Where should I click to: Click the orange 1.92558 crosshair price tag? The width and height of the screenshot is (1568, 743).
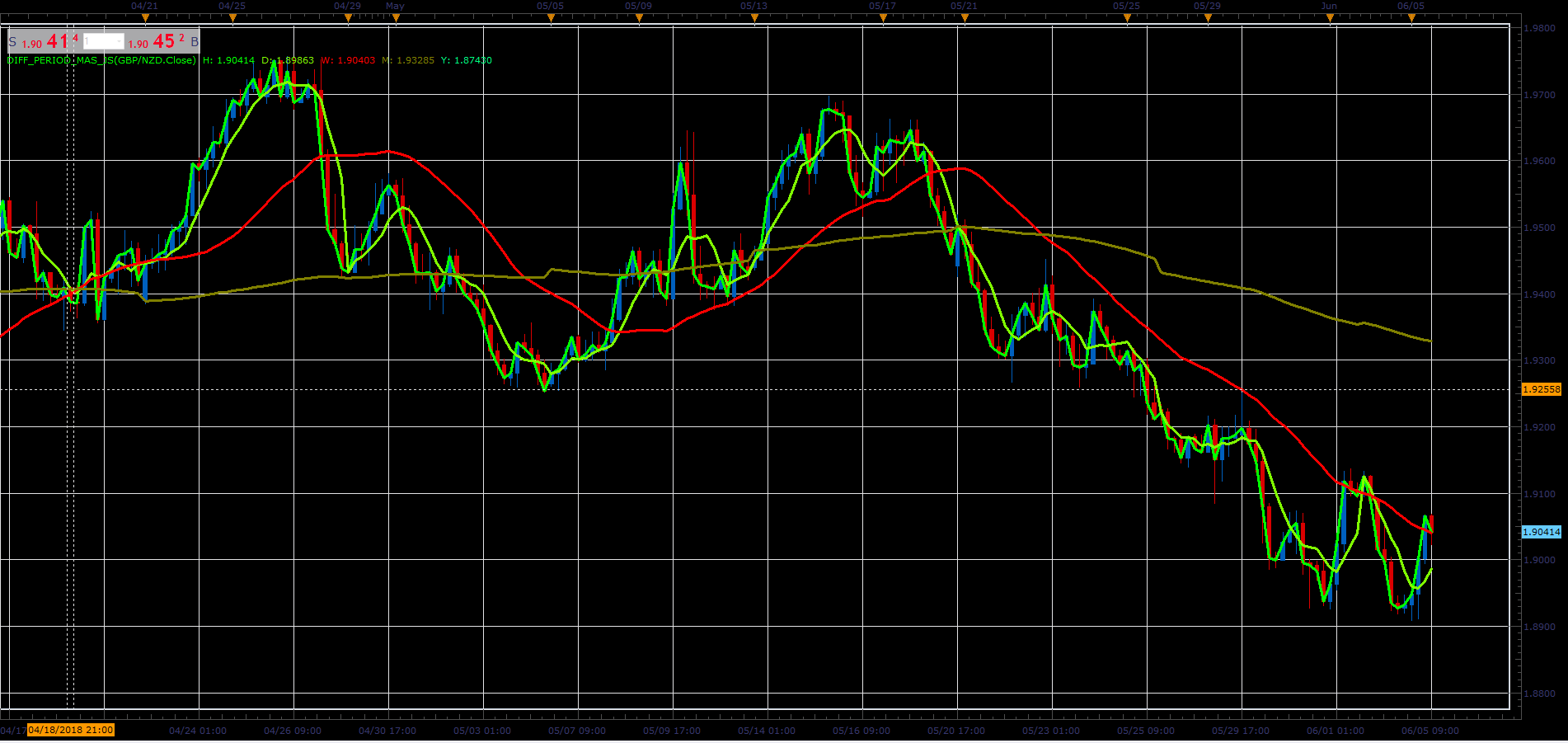pyautogui.click(x=1542, y=389)
